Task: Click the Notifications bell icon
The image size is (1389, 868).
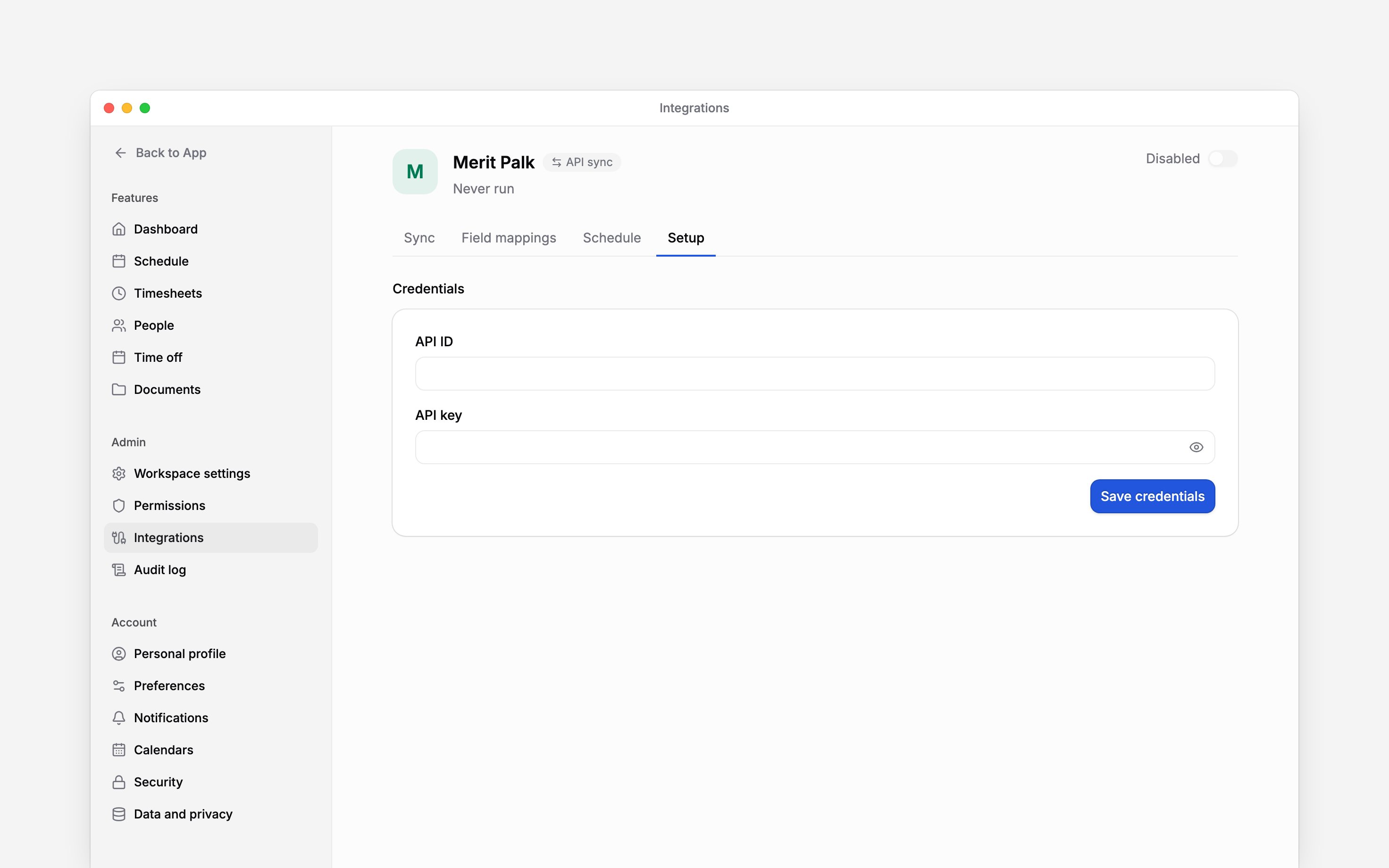Action: pyautogui.click(x=119, y=718)
